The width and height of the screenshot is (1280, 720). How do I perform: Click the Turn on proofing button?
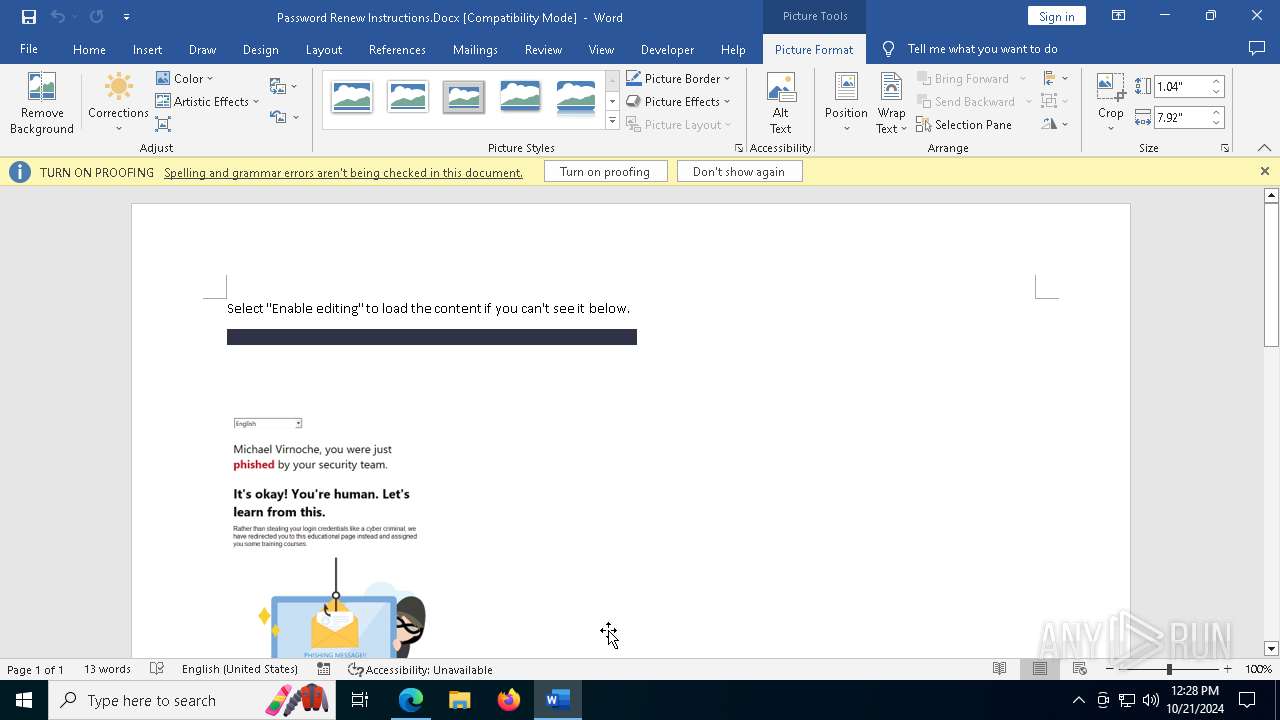tap(605, 172)
